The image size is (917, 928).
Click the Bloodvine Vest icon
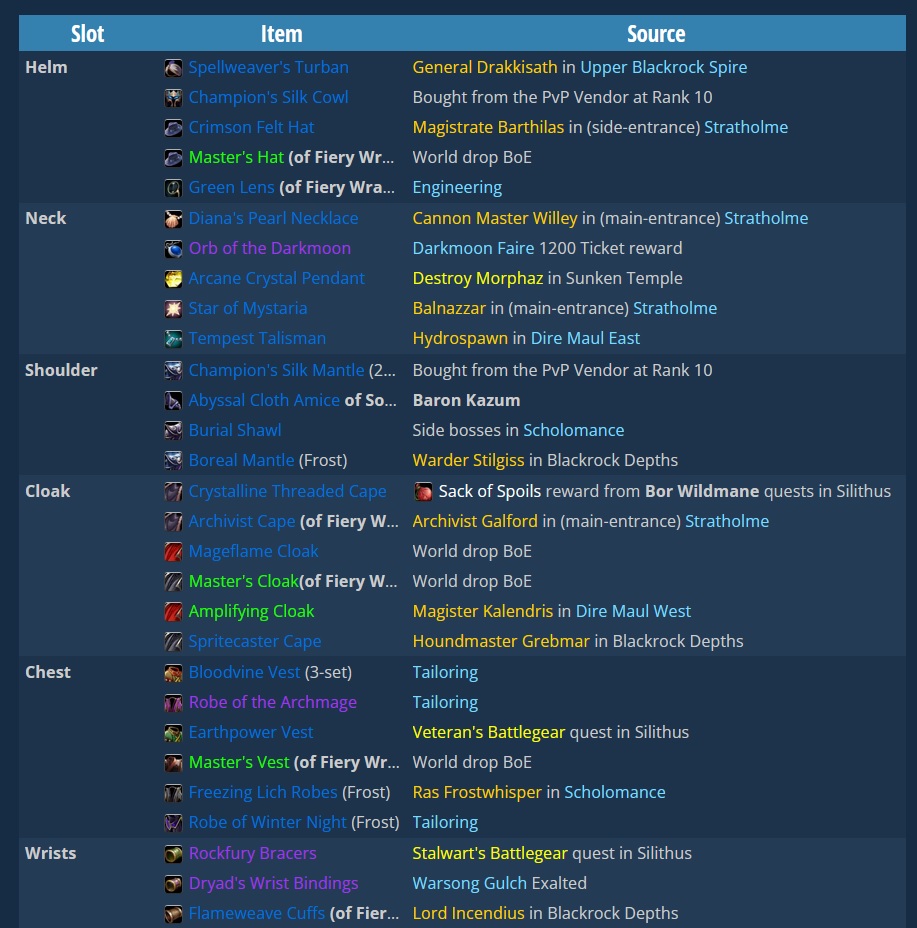click(173, 673)
